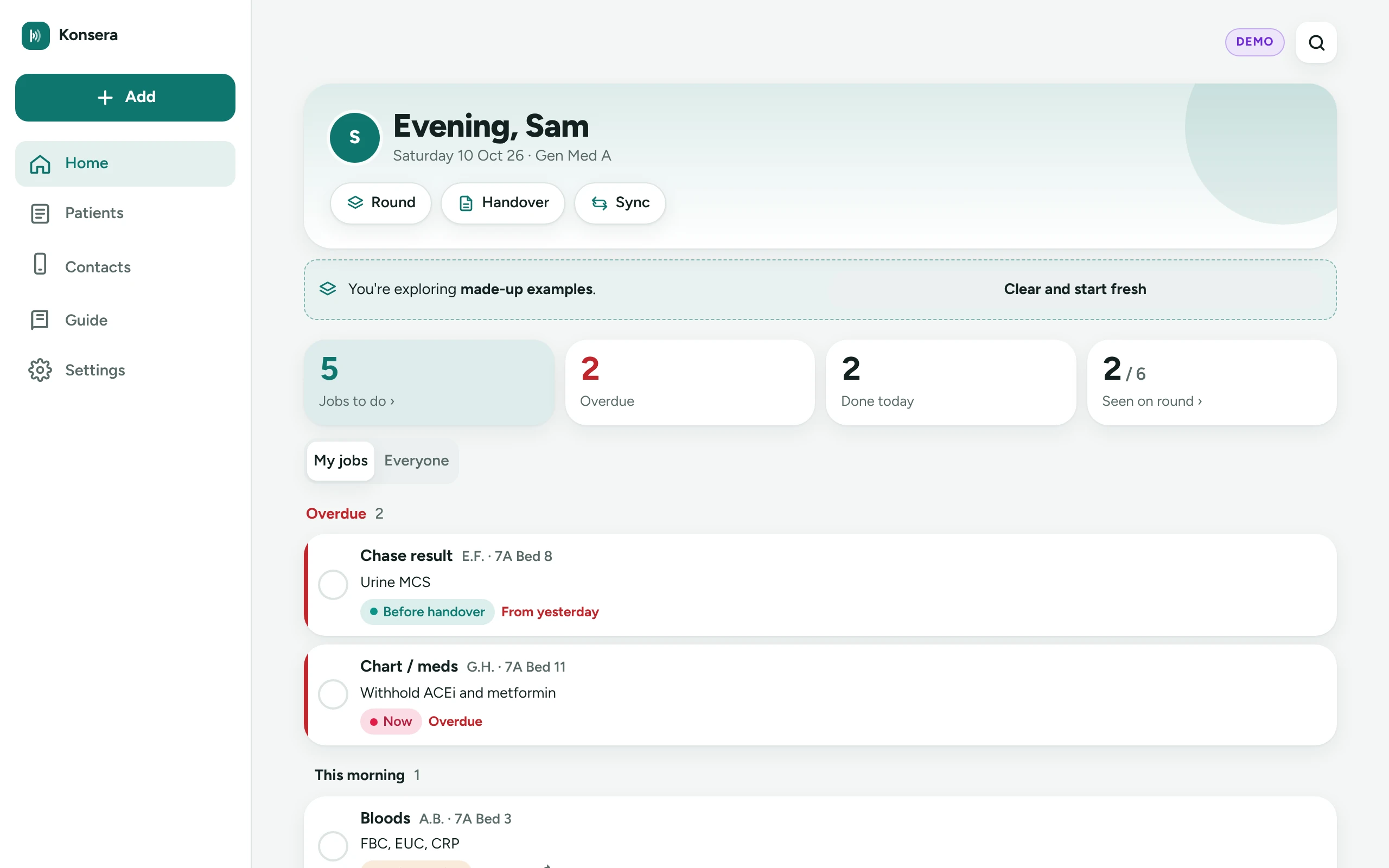Open the Patients page
The height and width of the screenshot is (868, 1389).
coord(125,214)
